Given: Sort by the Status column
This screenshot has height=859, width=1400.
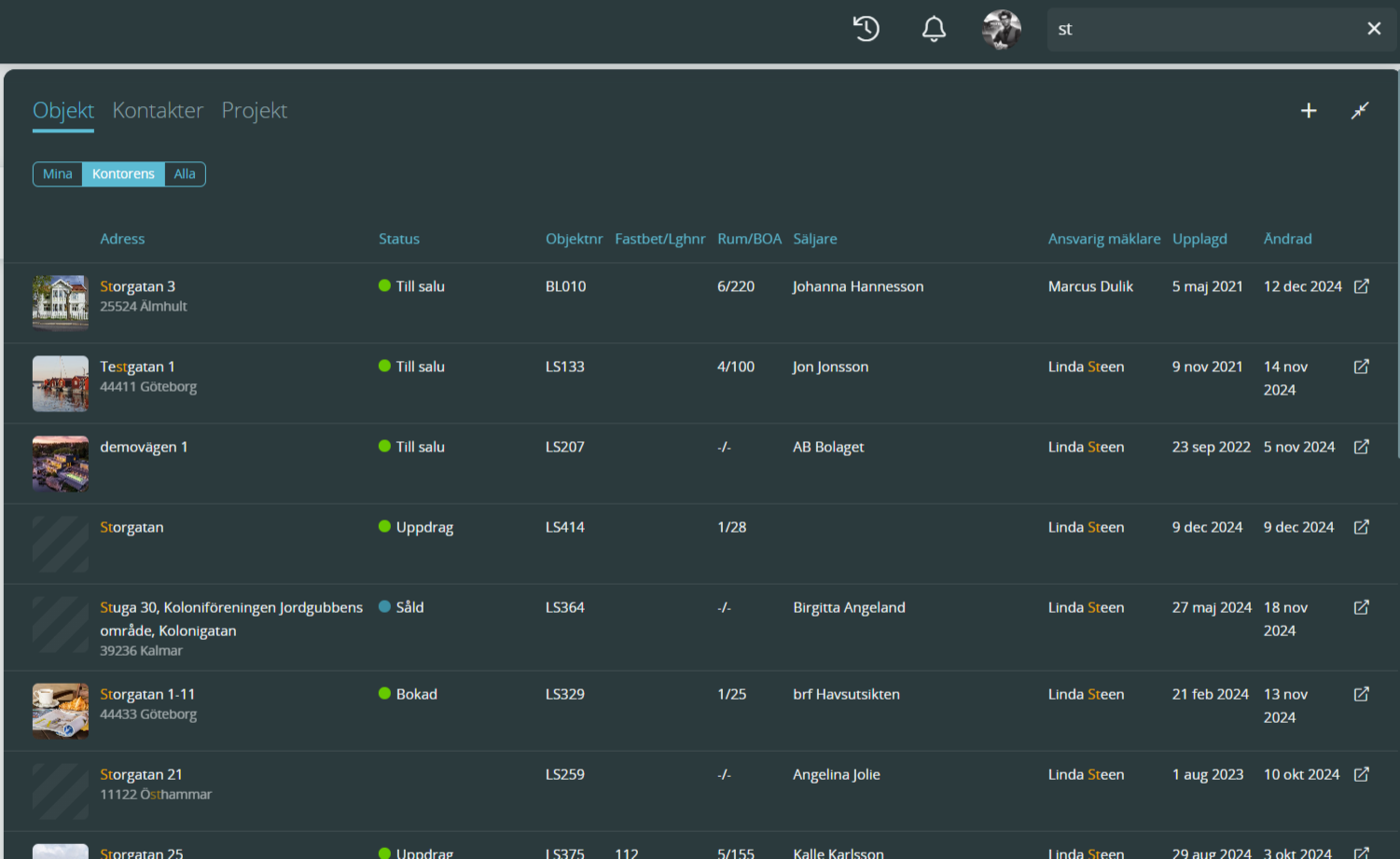Looking at the screenshot, I should (399, 239).
